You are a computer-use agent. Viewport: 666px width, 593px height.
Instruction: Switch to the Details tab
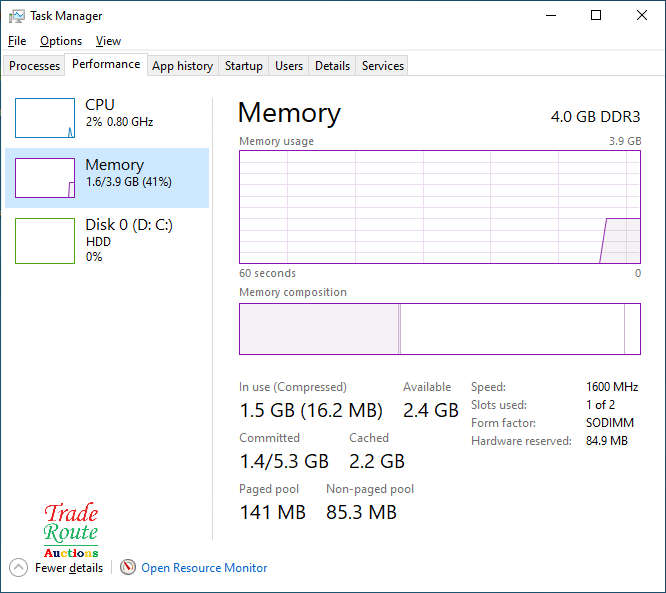(332, 66)
